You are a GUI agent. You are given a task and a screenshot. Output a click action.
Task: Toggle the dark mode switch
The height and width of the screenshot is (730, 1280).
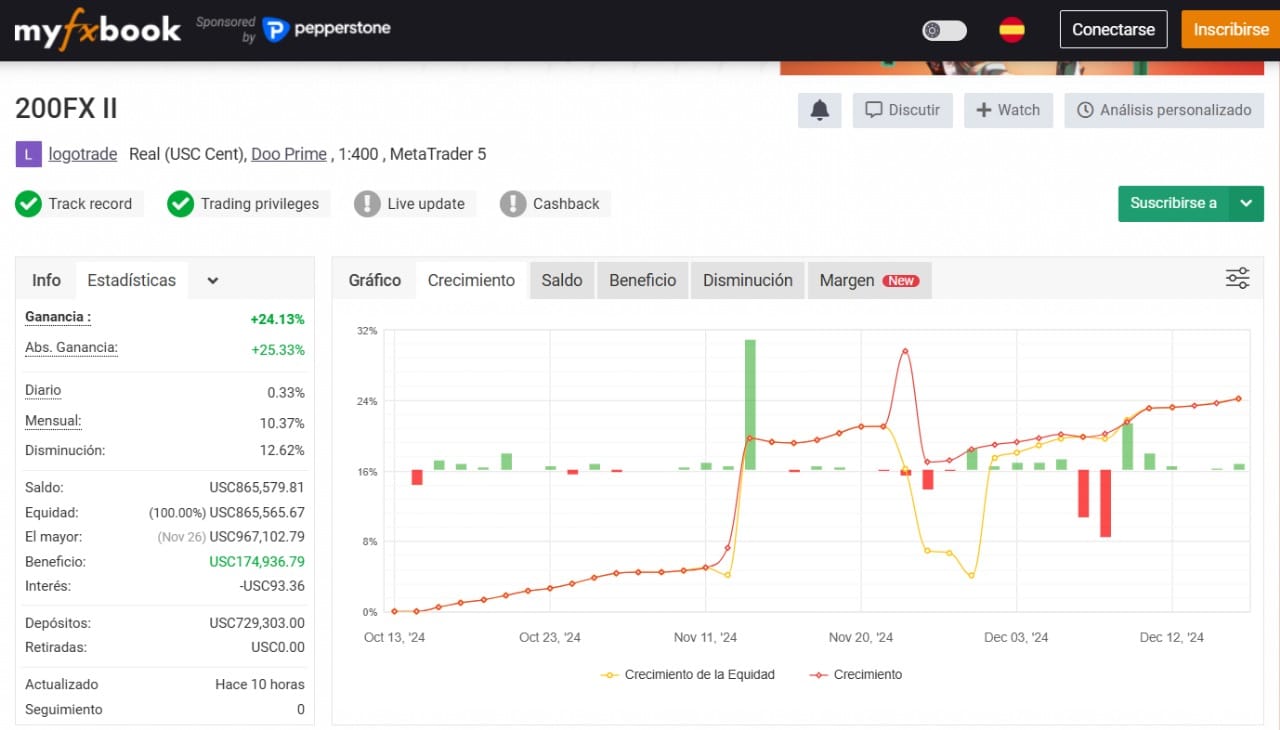(x=943, y=30)
